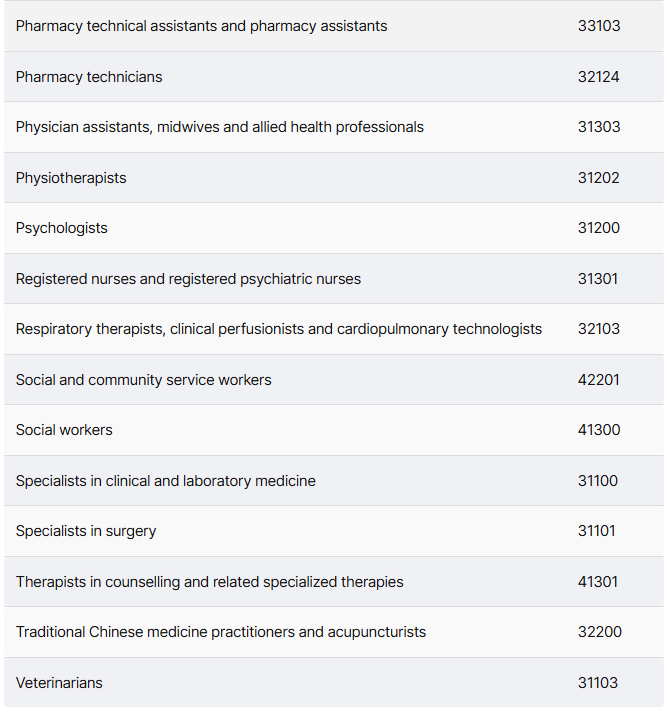Screen dimensions: 667x712
Task: Click the Veterinarians row text
Action: click(59, 683)
